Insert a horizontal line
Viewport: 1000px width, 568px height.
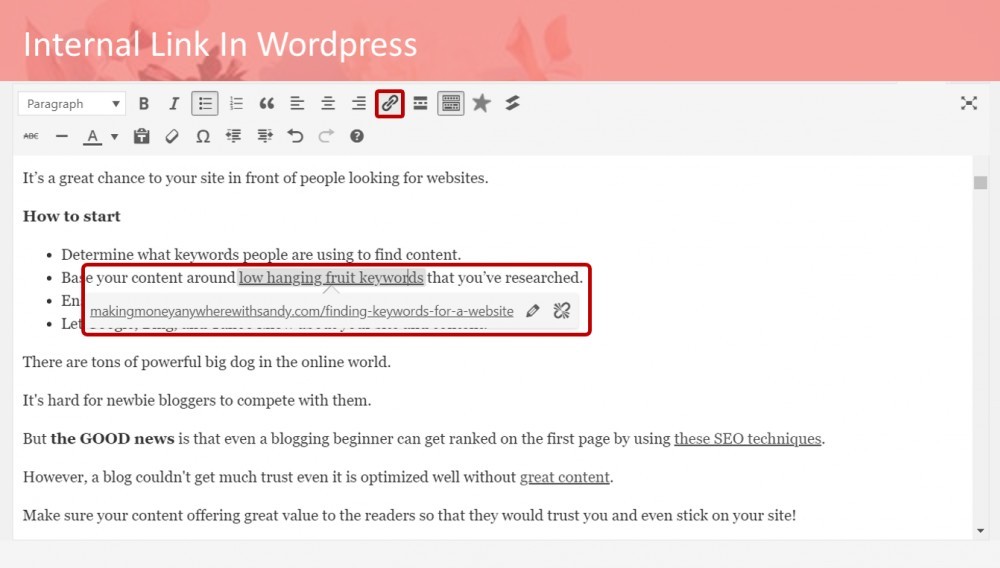(61, 136)
